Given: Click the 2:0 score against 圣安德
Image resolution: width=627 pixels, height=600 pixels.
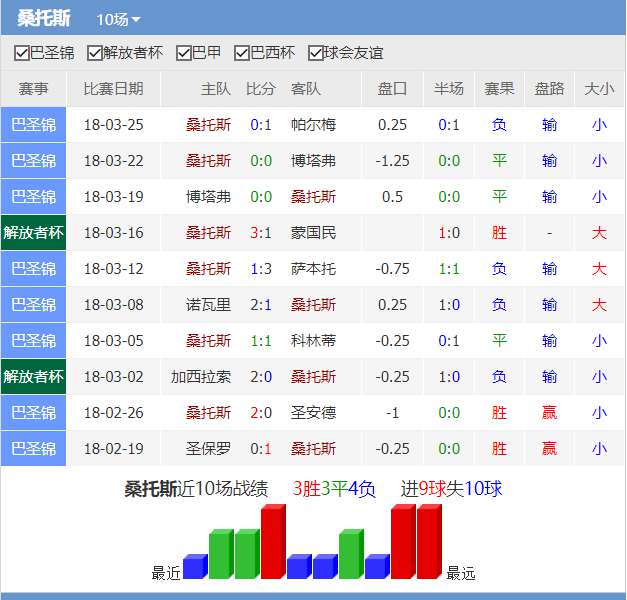Looking at the screenshot, I should pyautogui.click(x=260, y=413).
